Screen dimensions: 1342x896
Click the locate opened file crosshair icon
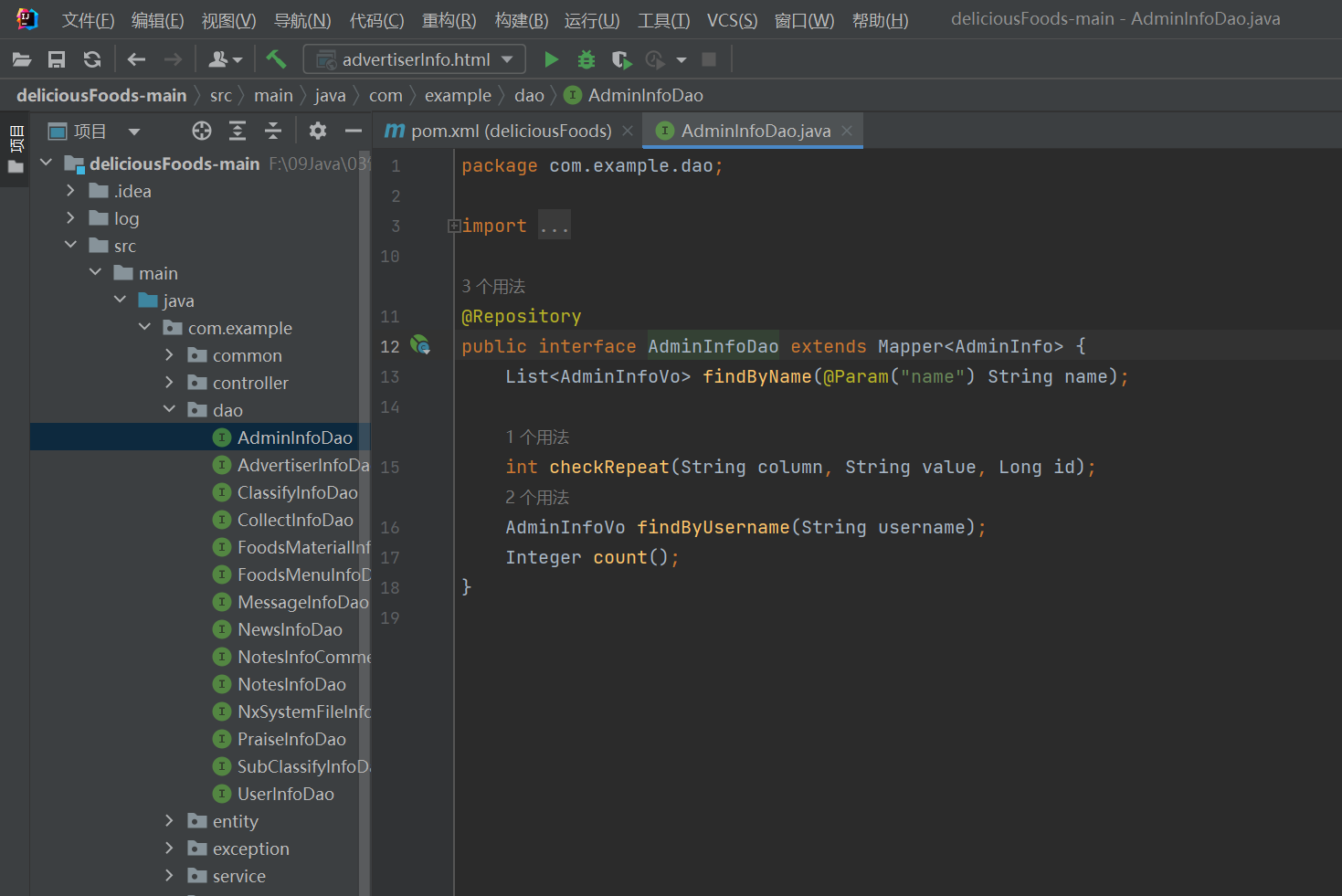pyautogui.click(x=202, y=131)
